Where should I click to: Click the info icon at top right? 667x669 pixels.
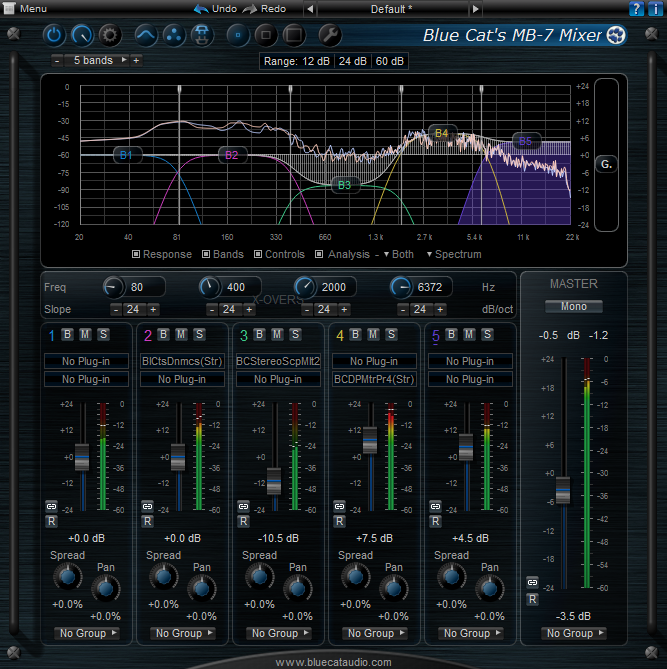[653, 9]
